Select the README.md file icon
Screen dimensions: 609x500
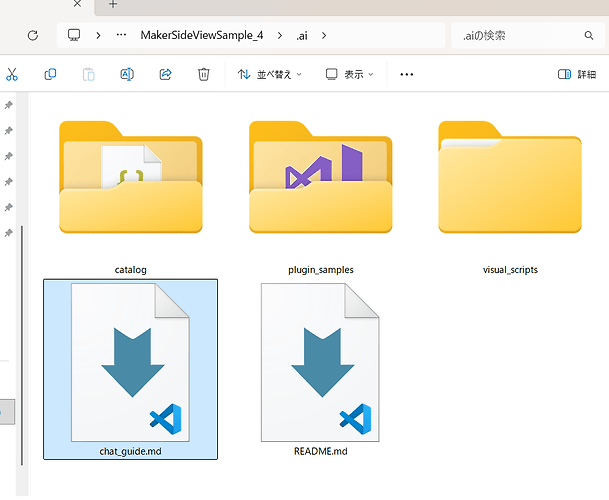[320, 362]
